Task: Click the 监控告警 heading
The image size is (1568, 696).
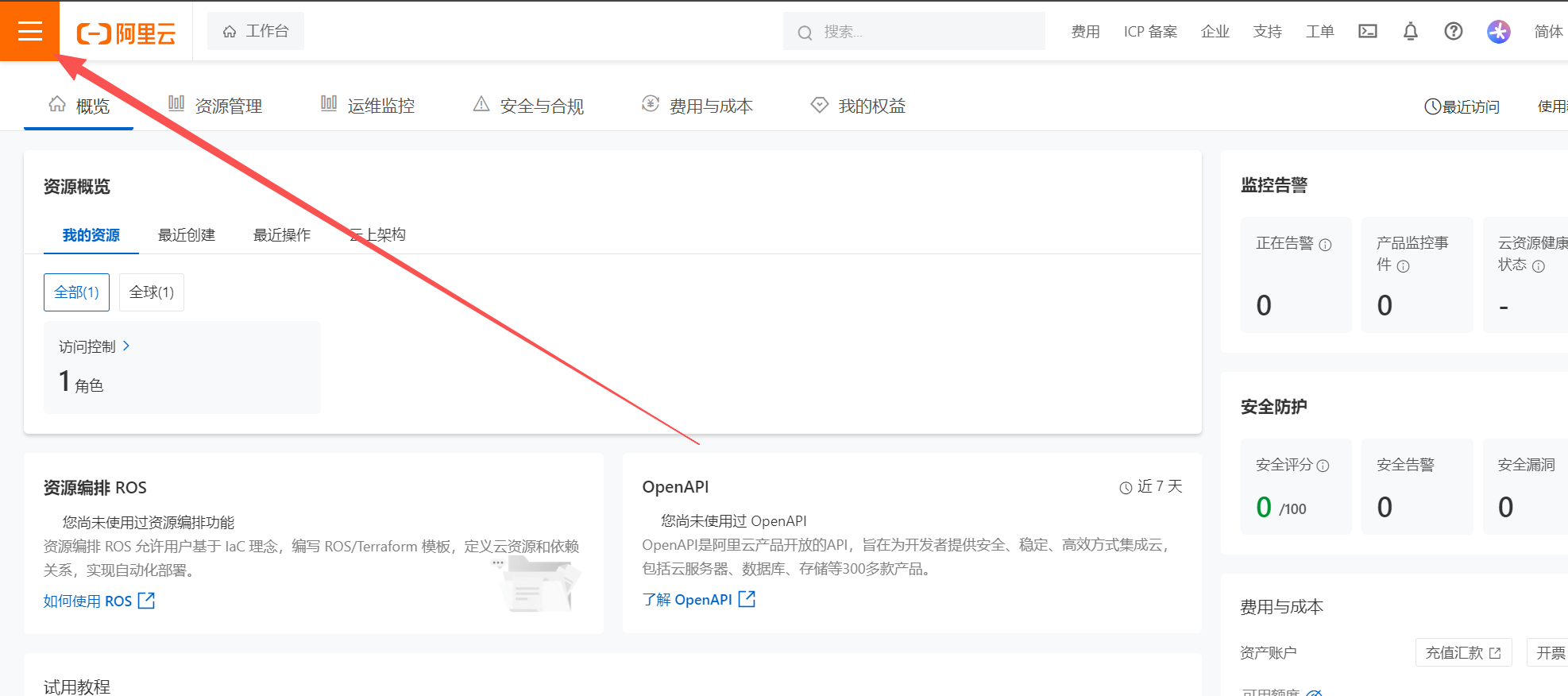Action: coord(1274,185)
